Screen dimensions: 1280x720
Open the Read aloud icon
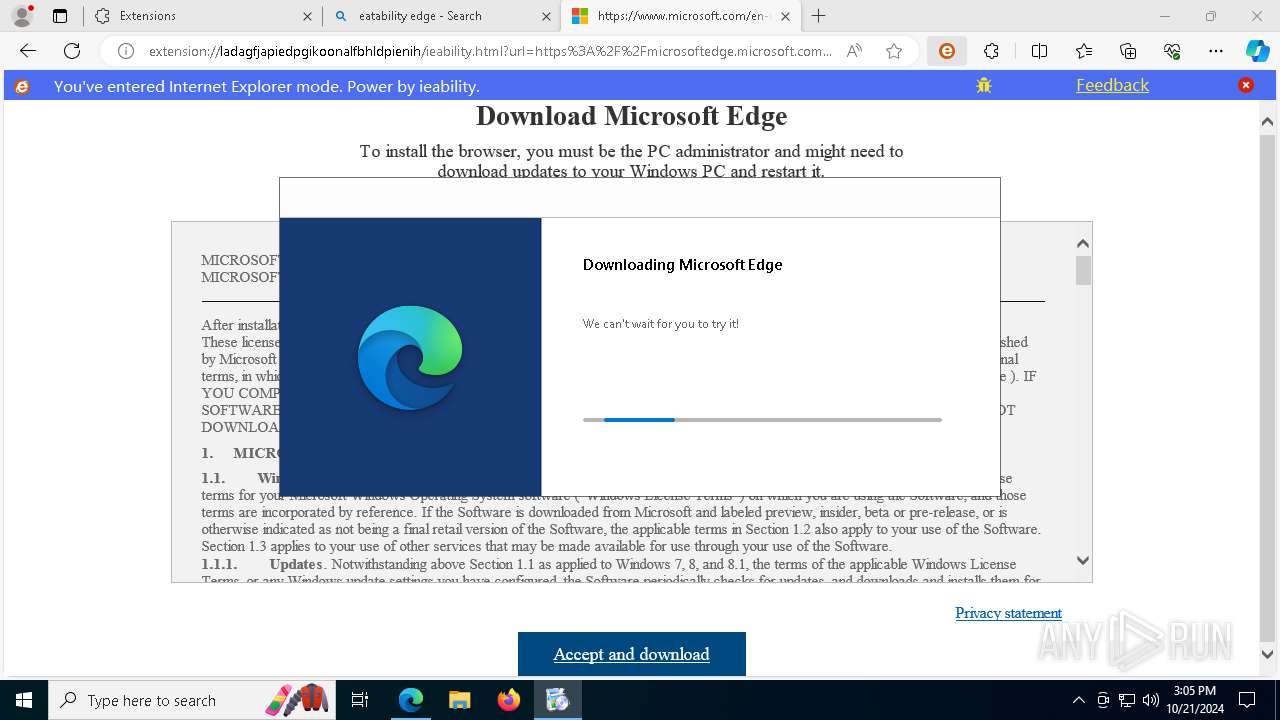tap(854, 51)
